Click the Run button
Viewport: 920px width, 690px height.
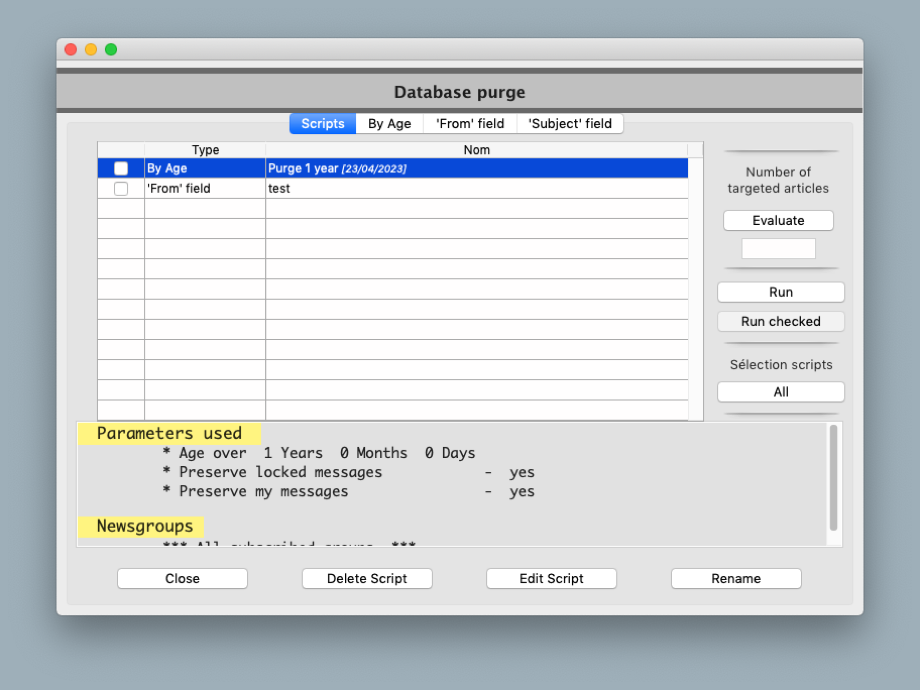tap(780, 292)
